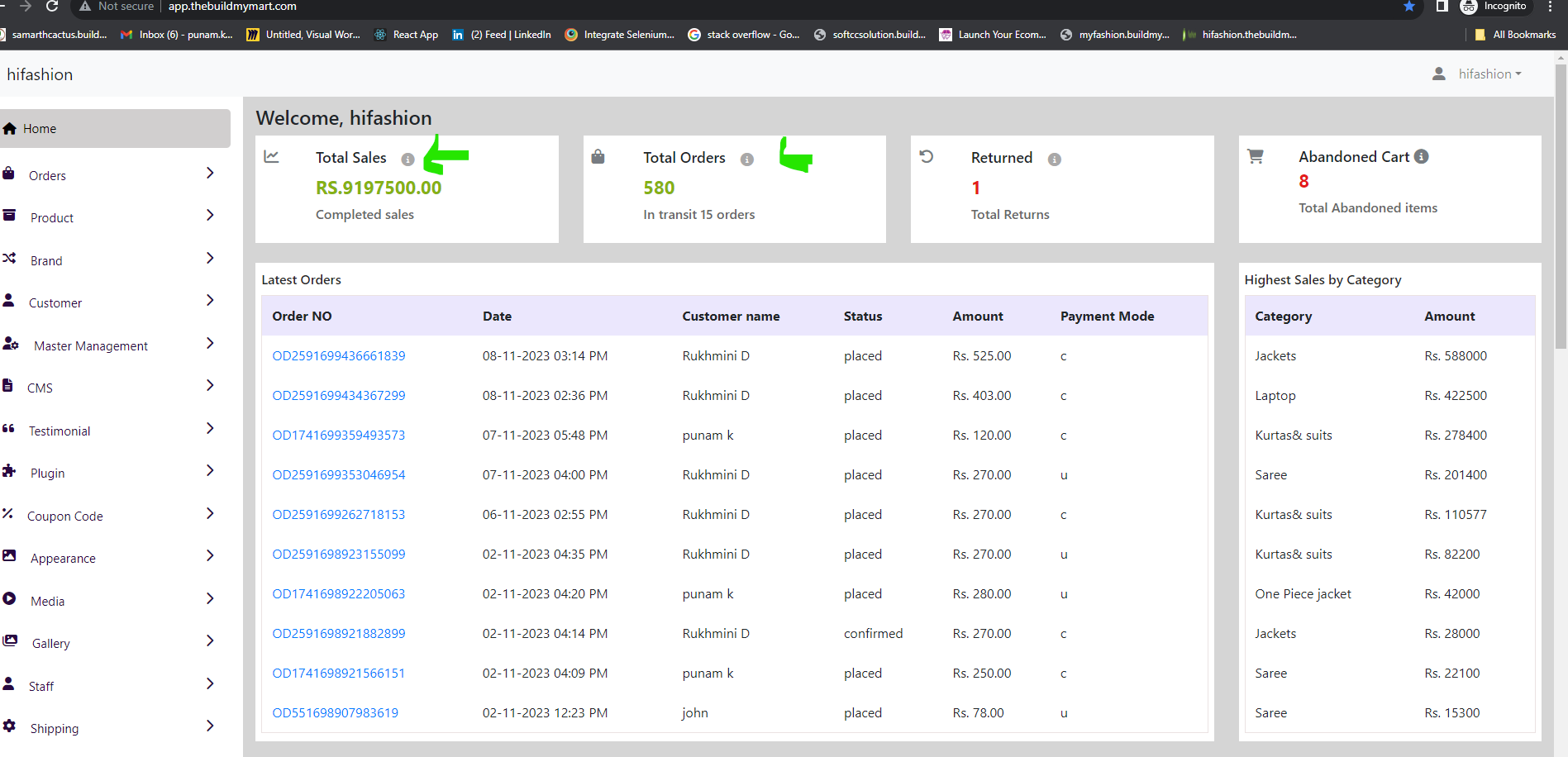Viewport: 1568px width, 757px height.
Task: Click the Brand shuffle icon in sidebar
Action: (x=9, y=258)
